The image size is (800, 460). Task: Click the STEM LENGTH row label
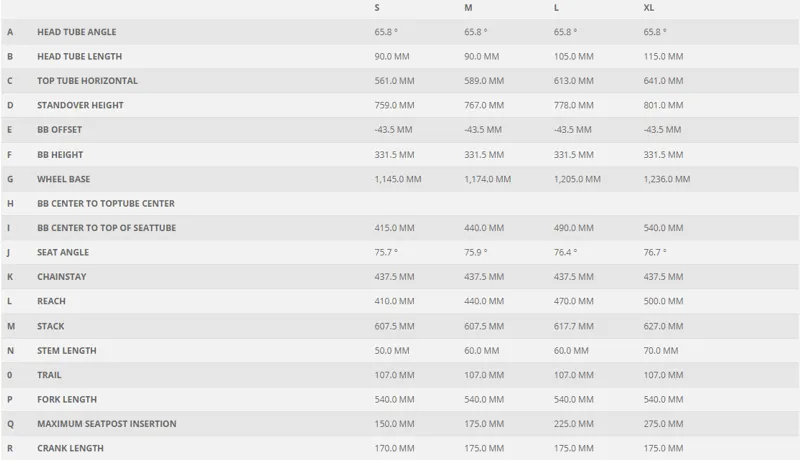(66, 350)
